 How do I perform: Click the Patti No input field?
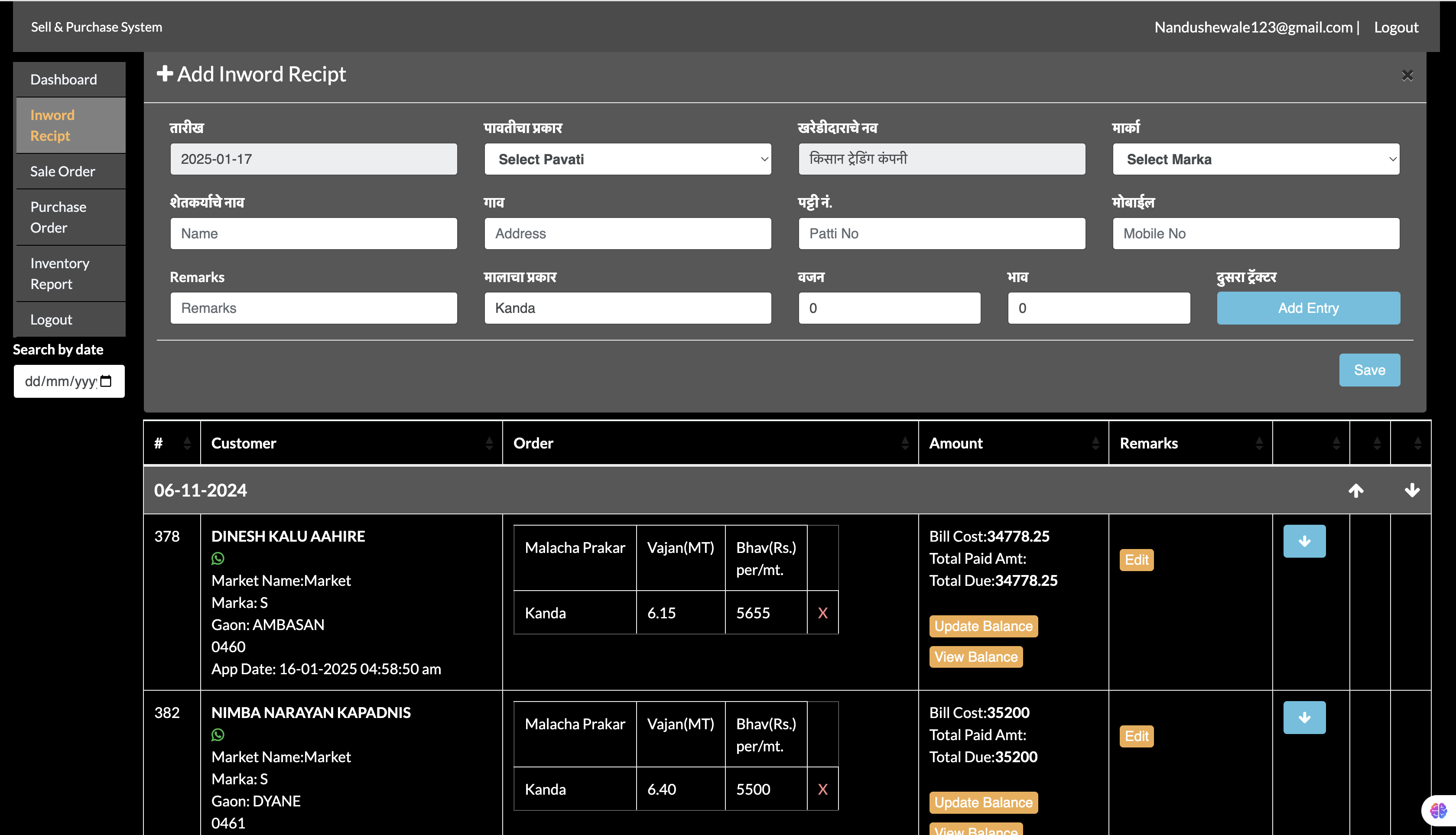pyautogui.click(x=941, y=234)
